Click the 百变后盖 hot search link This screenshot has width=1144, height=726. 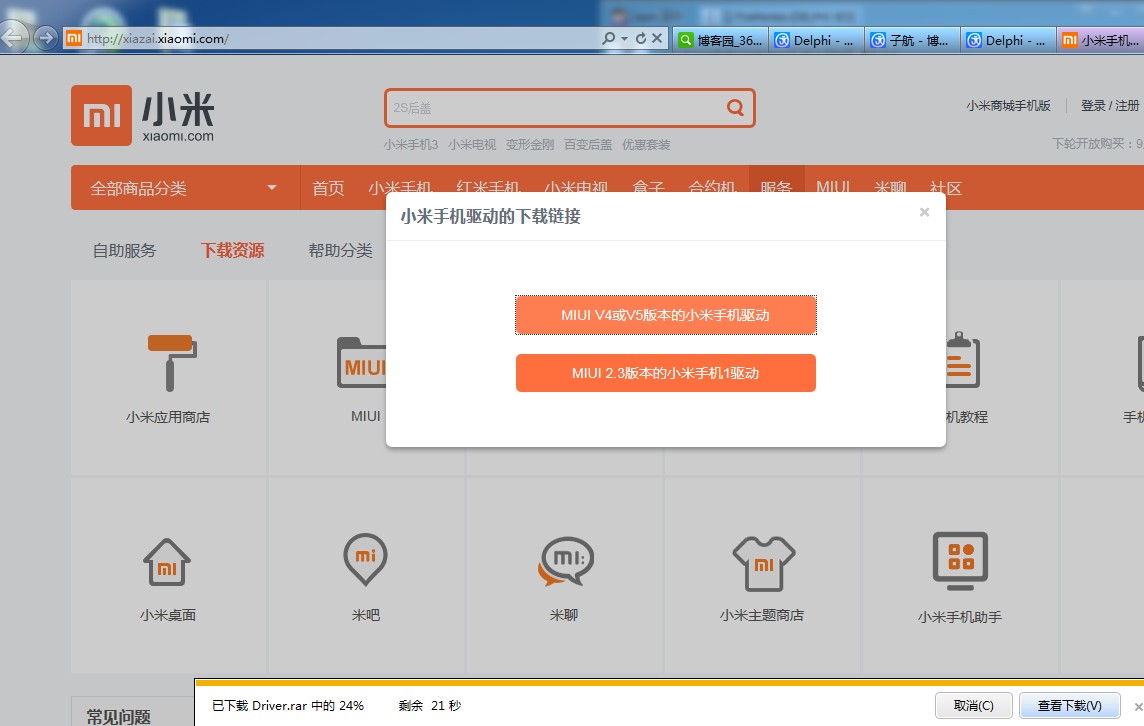coord(588,144)
